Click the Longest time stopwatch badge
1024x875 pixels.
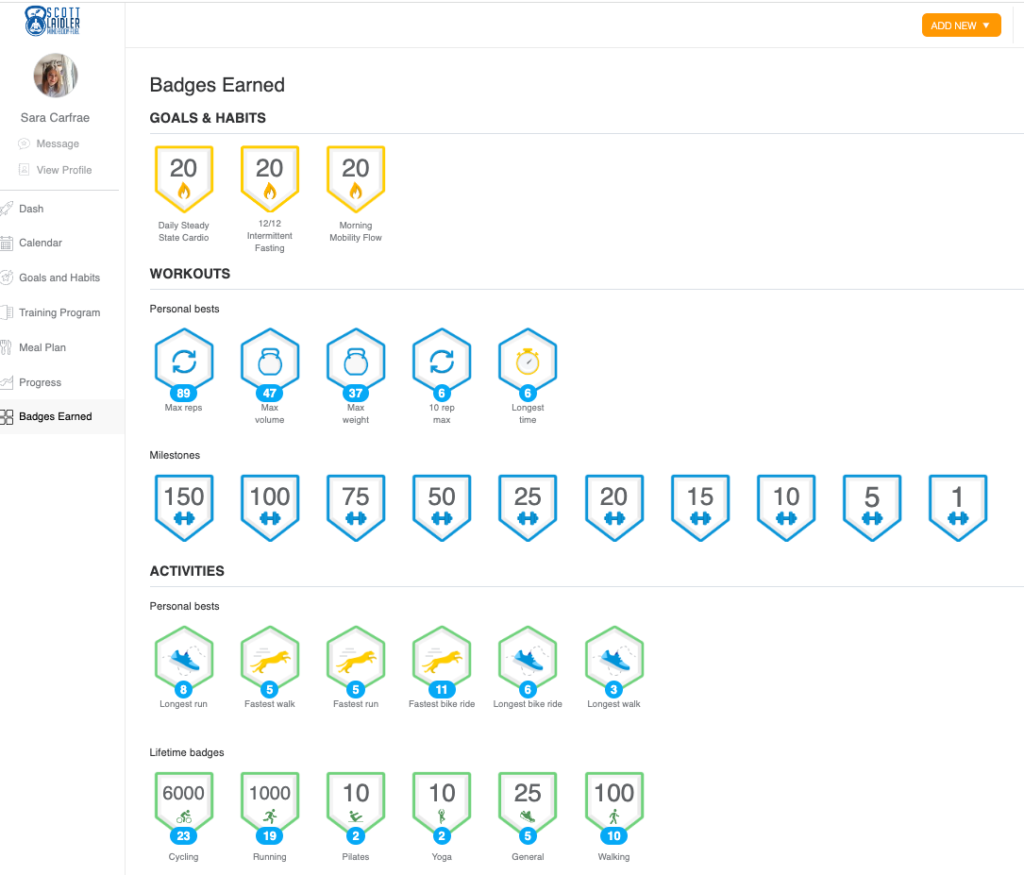coord(527,364)
